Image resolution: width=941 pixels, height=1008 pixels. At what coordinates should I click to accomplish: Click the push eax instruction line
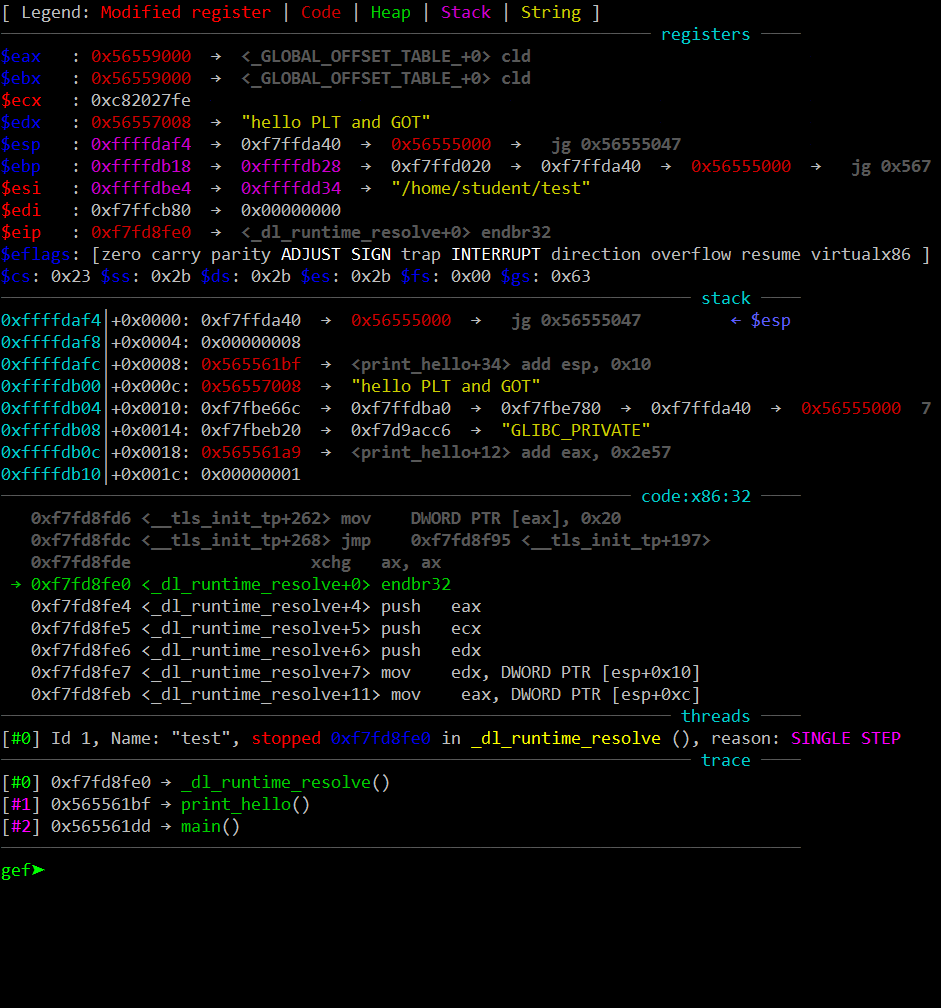coord(256,606)
